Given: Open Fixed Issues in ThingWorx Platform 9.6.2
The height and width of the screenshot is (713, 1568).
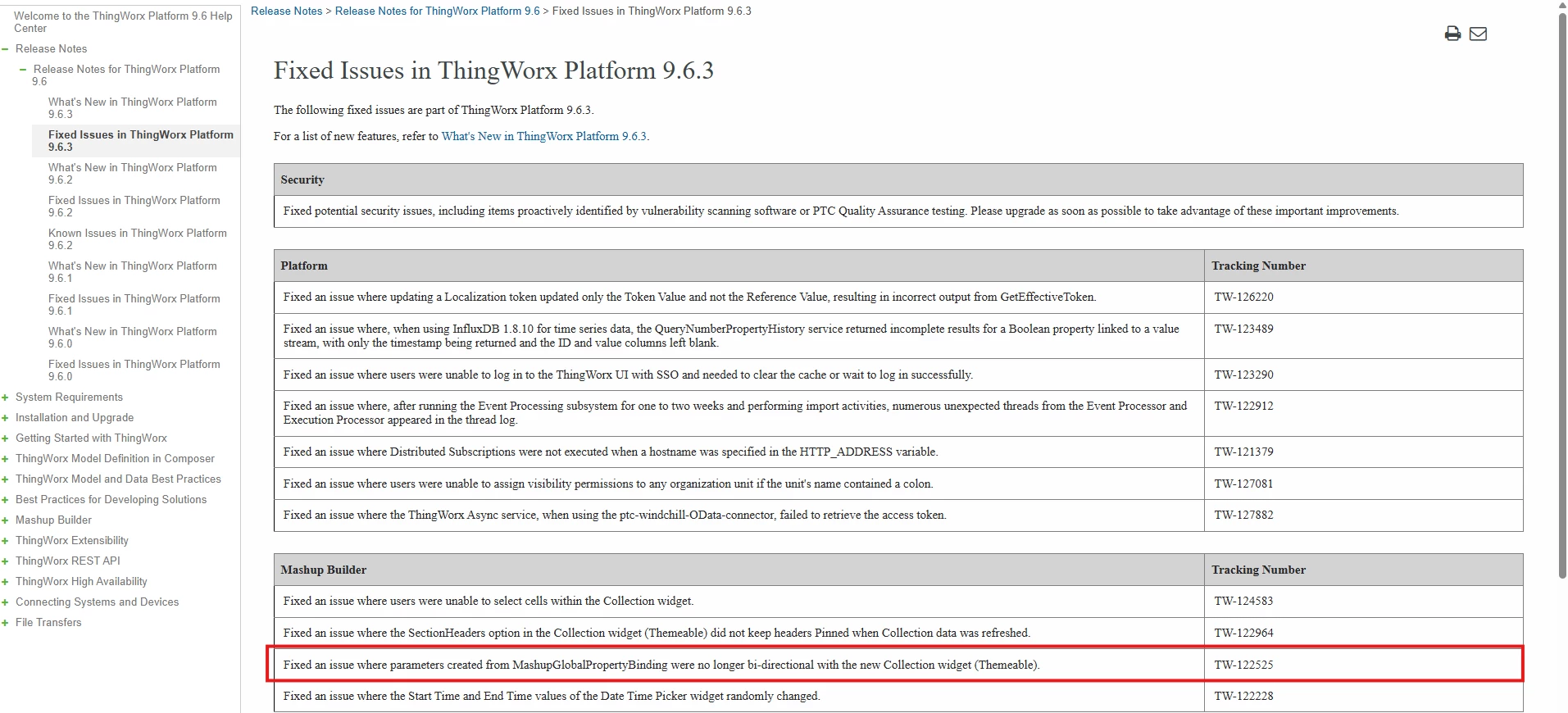Looking at the screenshot, I should (134, 207).
